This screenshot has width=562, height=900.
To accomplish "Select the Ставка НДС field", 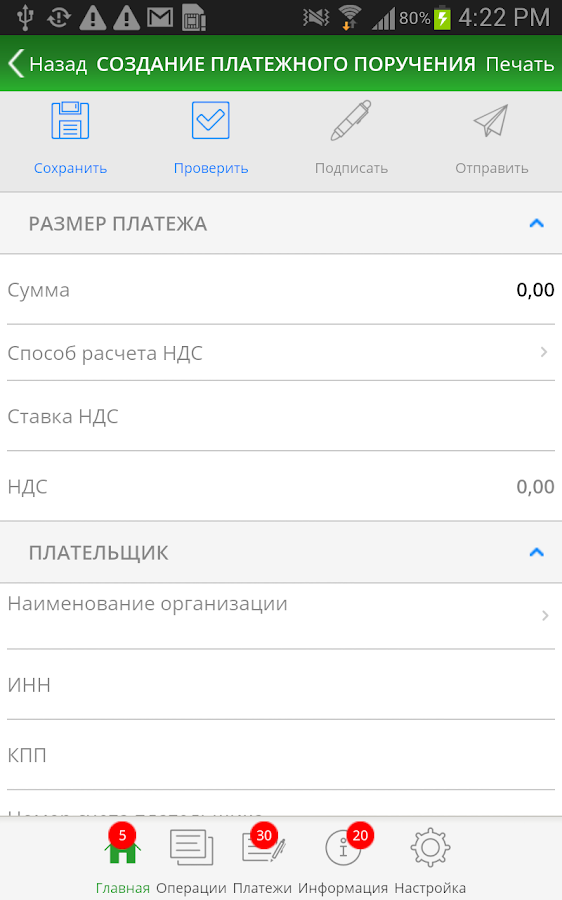I will coord(281,416).
